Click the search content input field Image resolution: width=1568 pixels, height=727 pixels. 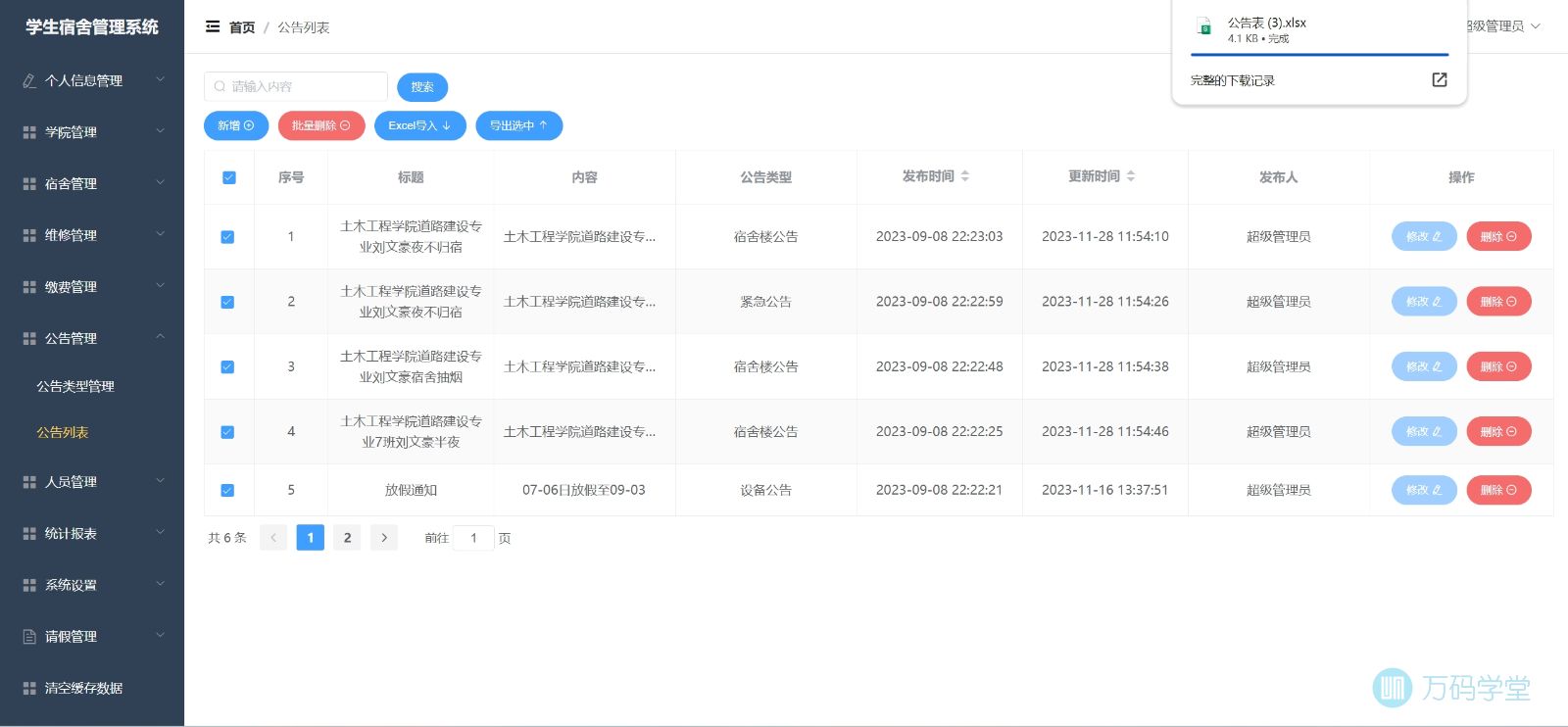tap(296, 86)
